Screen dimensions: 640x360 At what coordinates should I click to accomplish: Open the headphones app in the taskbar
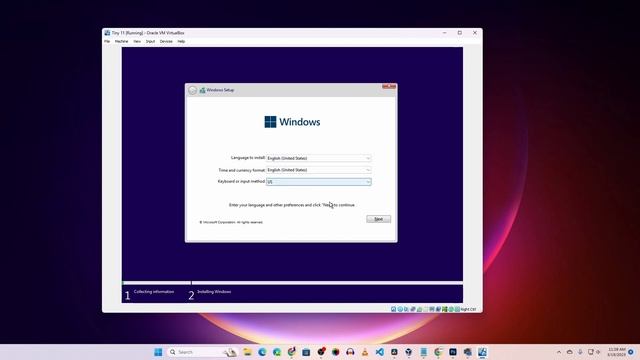pyautogui.click(x=350, y=352)
